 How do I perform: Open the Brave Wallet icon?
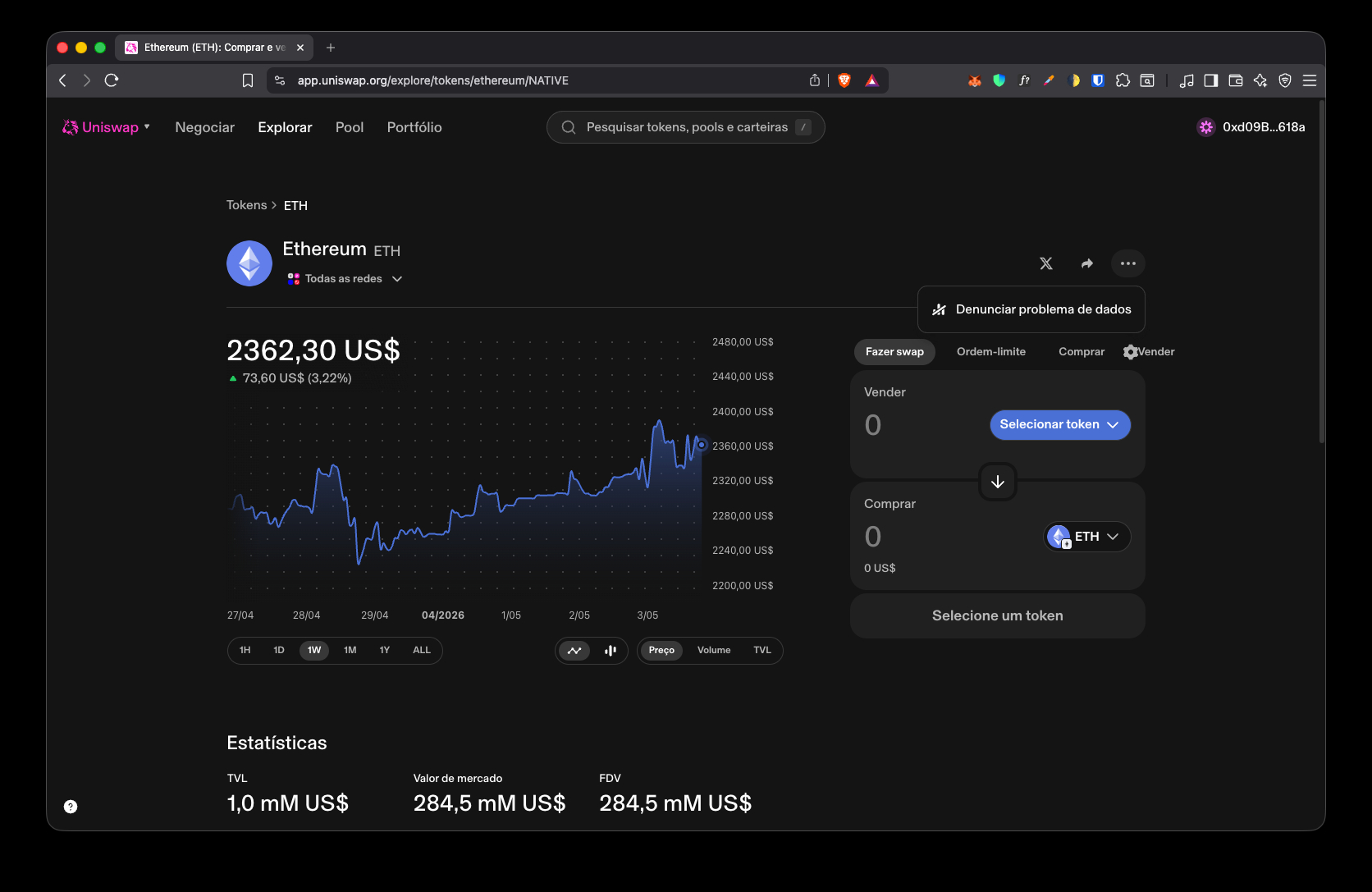tap(1236, 80)
